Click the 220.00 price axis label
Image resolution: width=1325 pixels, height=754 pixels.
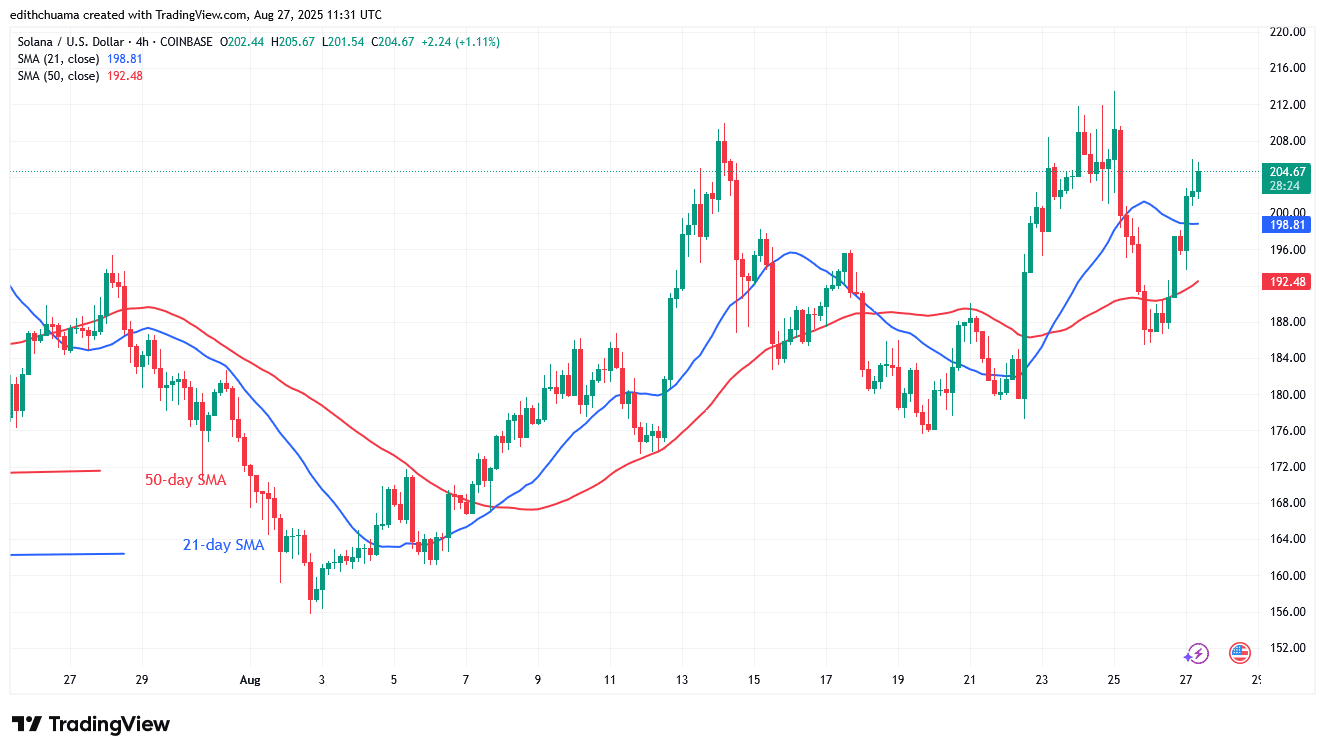(x=1286, y=32)
